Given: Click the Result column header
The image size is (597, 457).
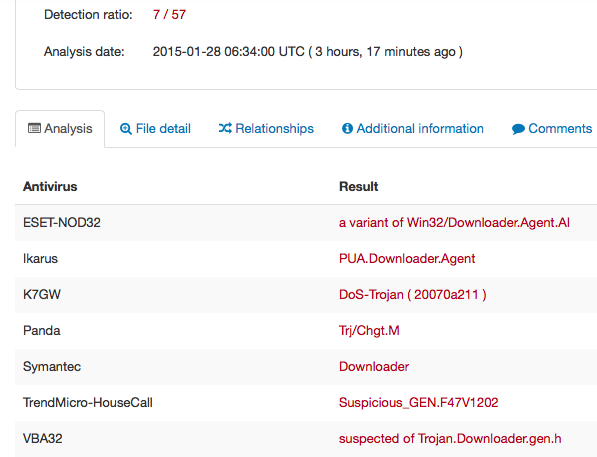Looking at the screenshot, I should [x=358, y=187].
